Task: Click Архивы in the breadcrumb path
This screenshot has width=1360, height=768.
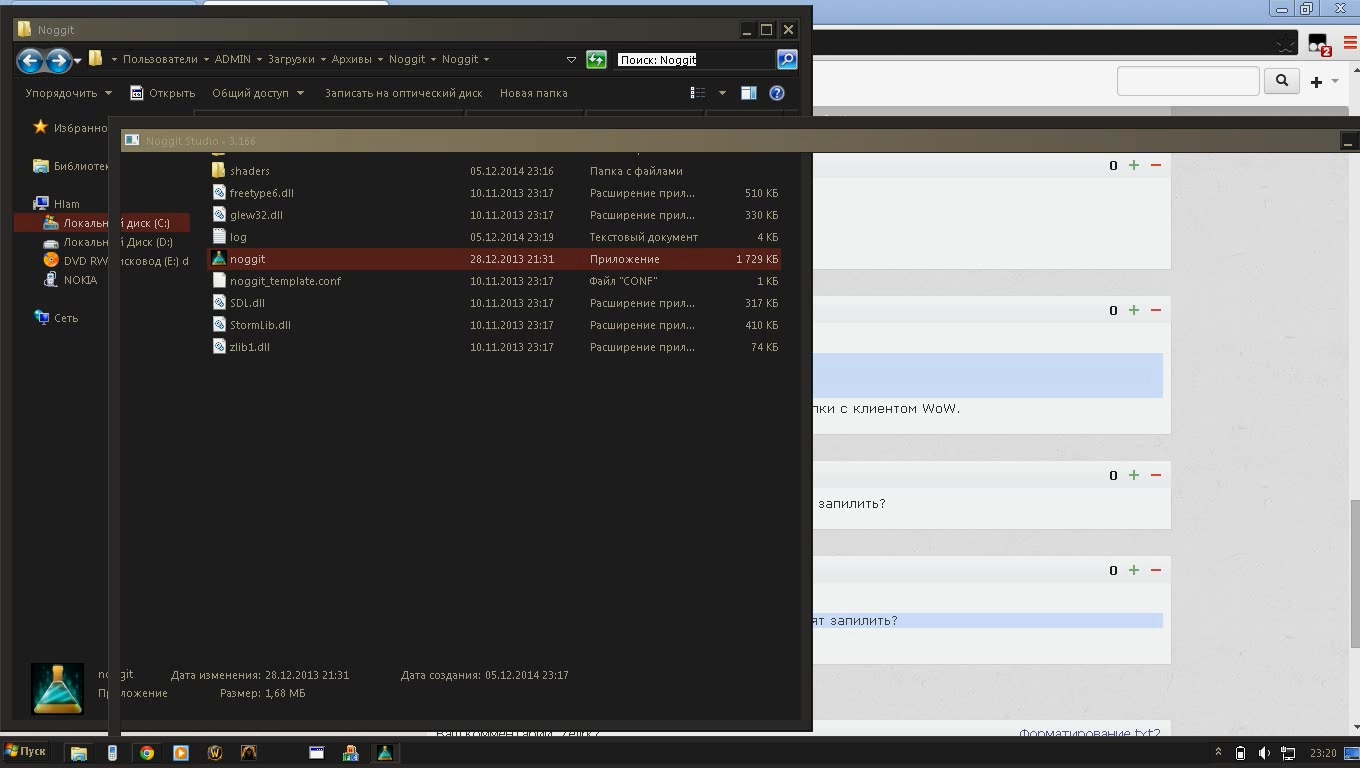Action: tap(351, 59)
